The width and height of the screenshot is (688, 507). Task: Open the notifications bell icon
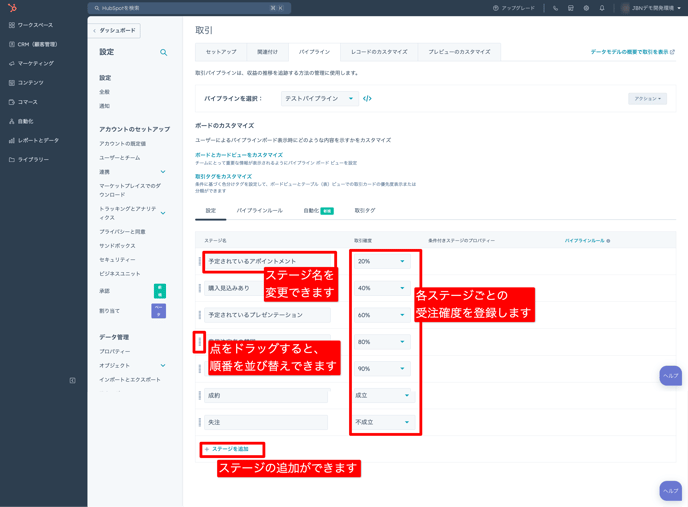[x=602, y=8]
